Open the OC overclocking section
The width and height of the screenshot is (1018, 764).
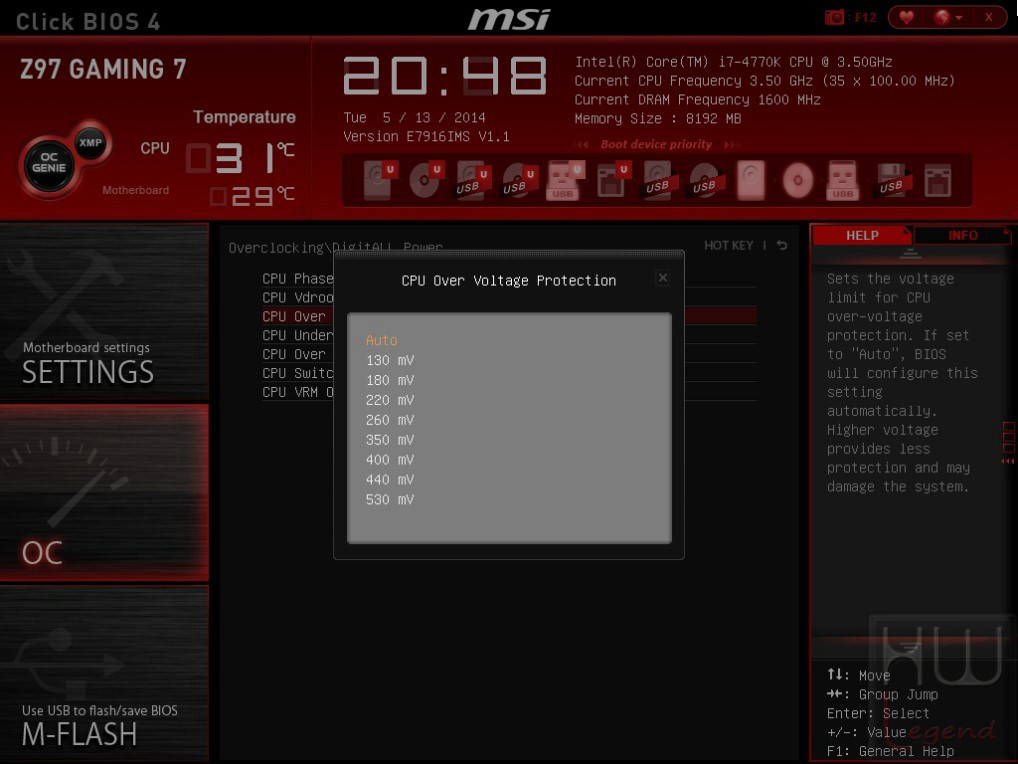pos(104,493)
